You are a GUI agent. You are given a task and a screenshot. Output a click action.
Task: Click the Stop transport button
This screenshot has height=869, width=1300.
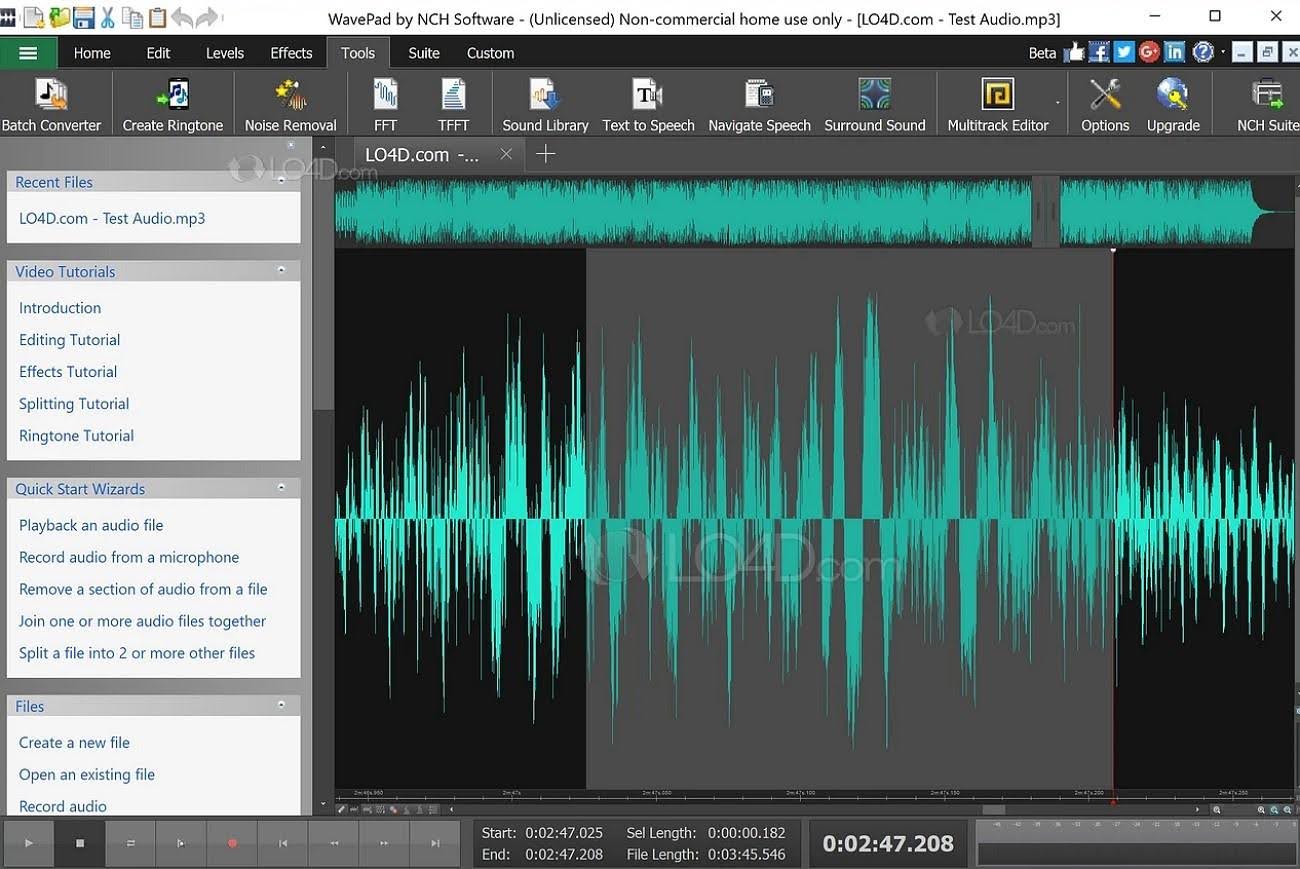tap(80, 843)
